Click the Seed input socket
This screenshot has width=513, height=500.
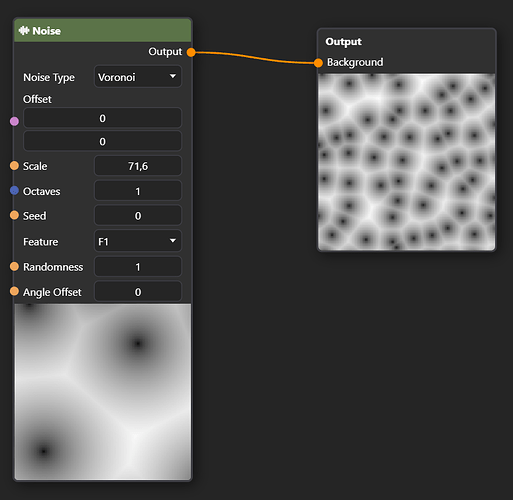tap(14, 215)
